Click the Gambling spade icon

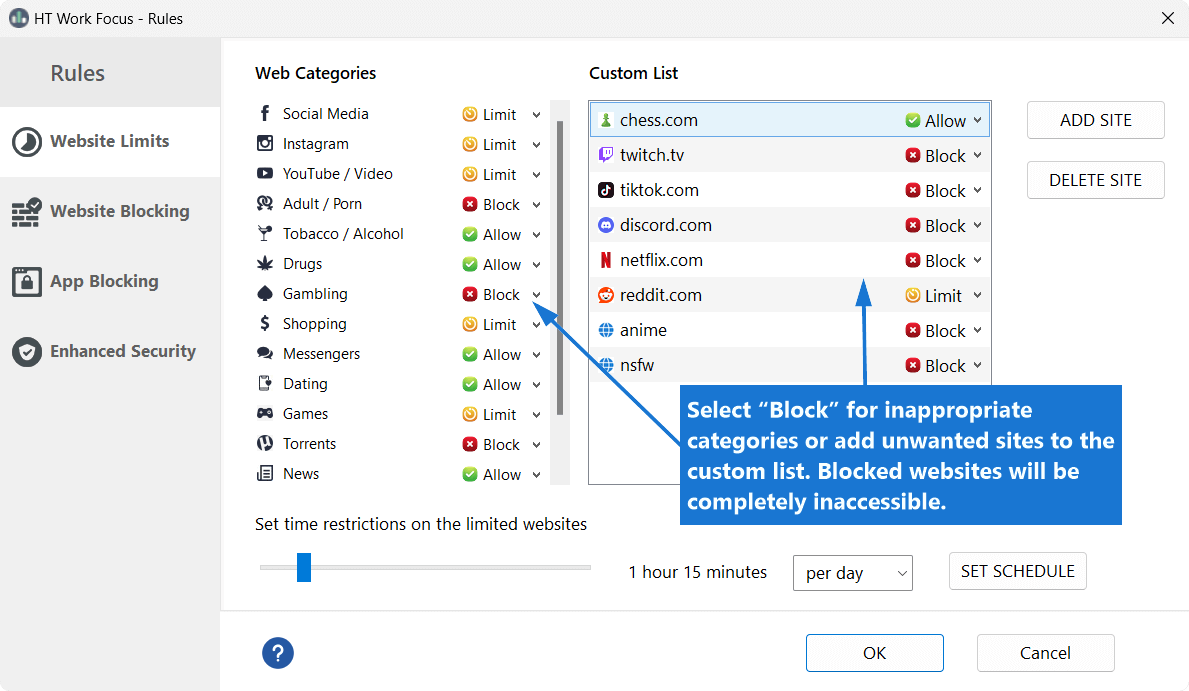coord(265,294)
